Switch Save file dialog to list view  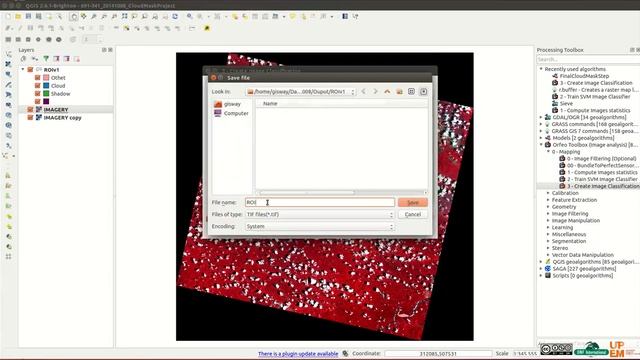pyautogui.click(x=411, y=91)
